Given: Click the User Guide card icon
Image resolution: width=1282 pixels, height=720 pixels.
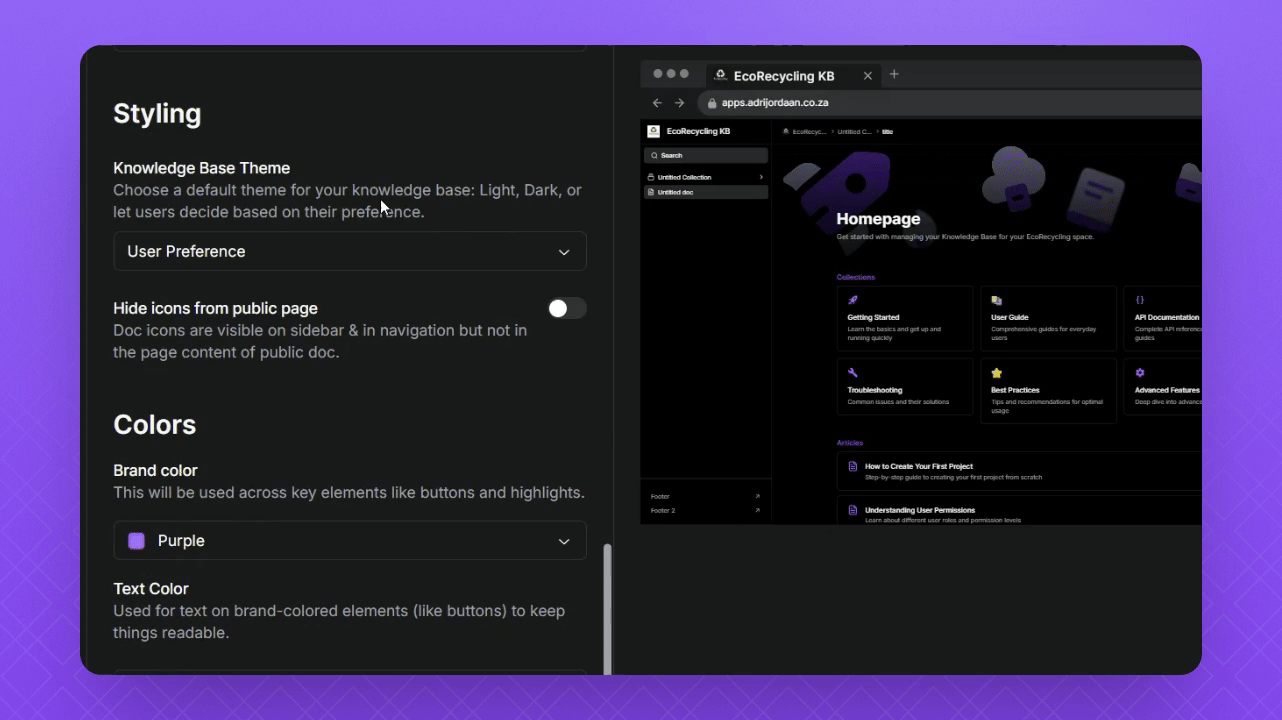Looking at the screenshot, I should point(997,300).
